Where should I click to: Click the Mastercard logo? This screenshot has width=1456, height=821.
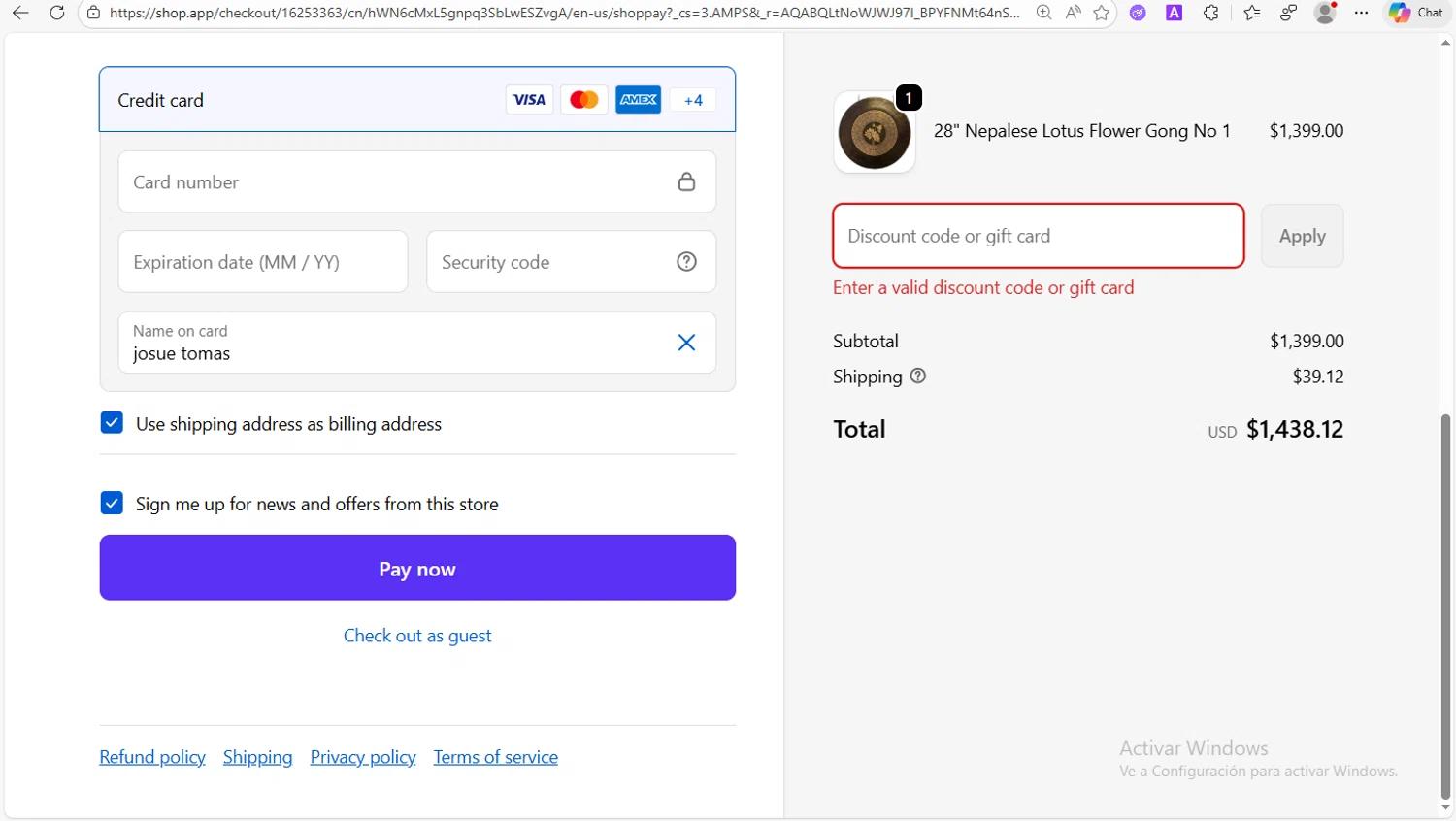[583, 100]
